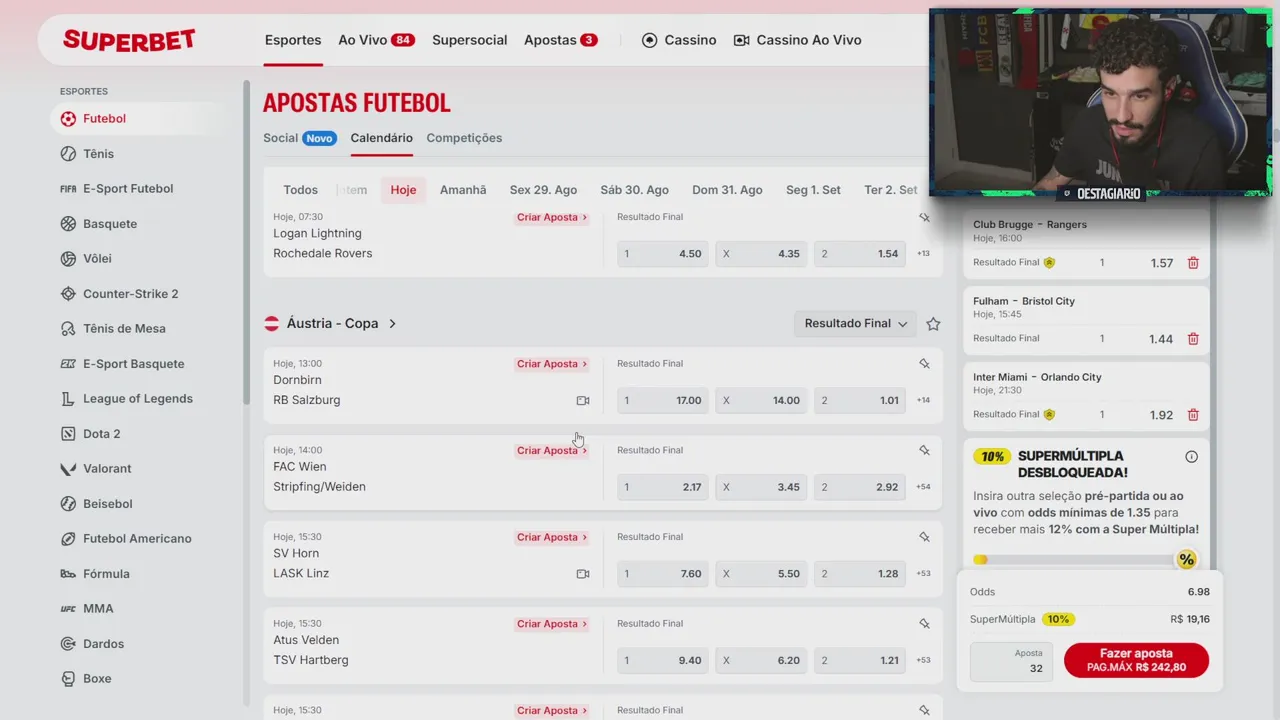Open Resultado Final market dropdown
Screen dimensions: 1280x720
(x=855, y=324)
